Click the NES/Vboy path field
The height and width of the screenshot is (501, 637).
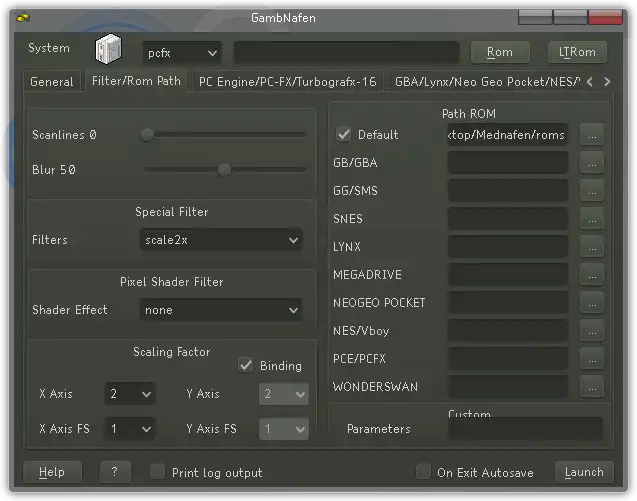point(507,331)
